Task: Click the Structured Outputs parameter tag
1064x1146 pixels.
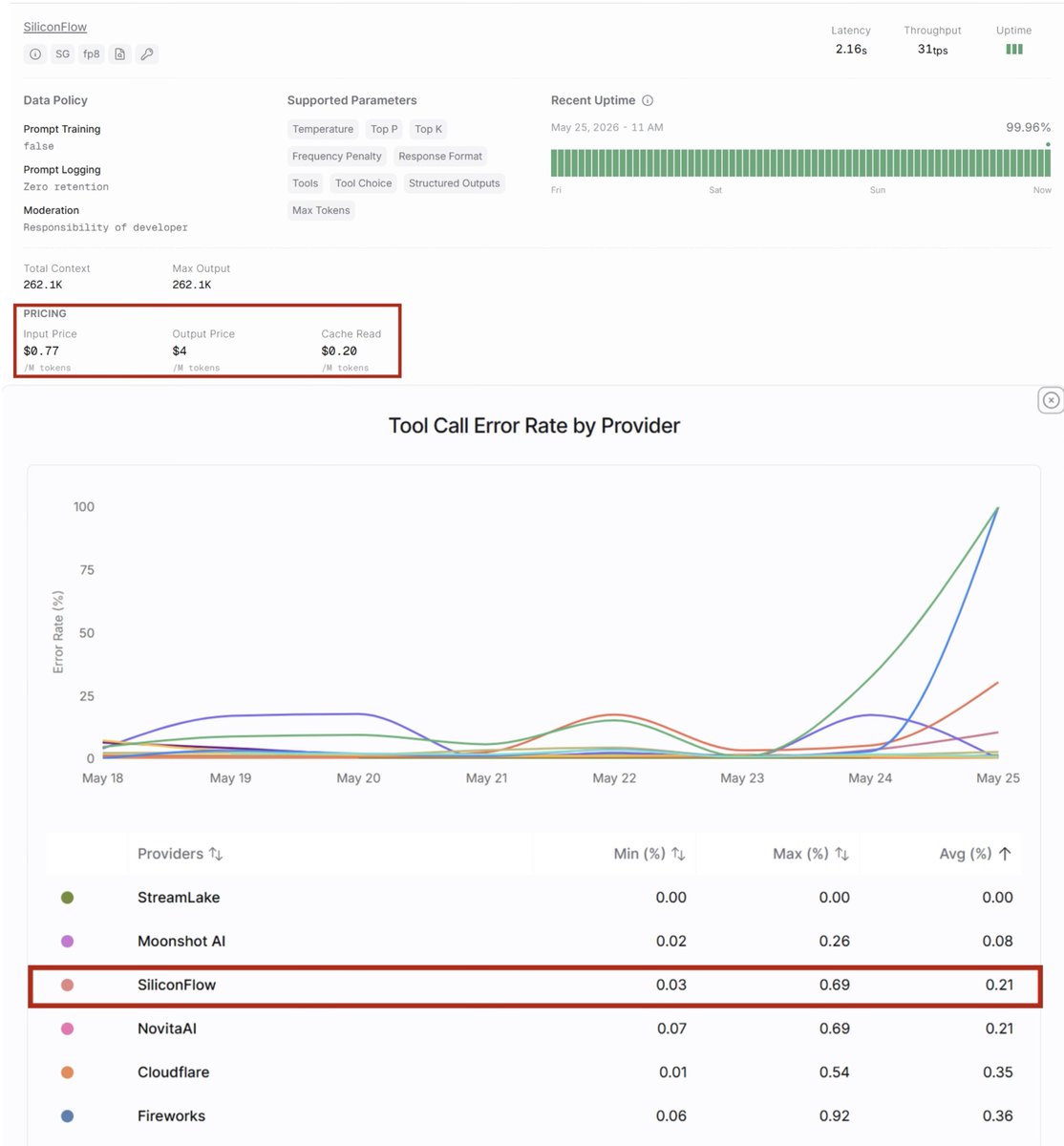Action: point(455,183)
